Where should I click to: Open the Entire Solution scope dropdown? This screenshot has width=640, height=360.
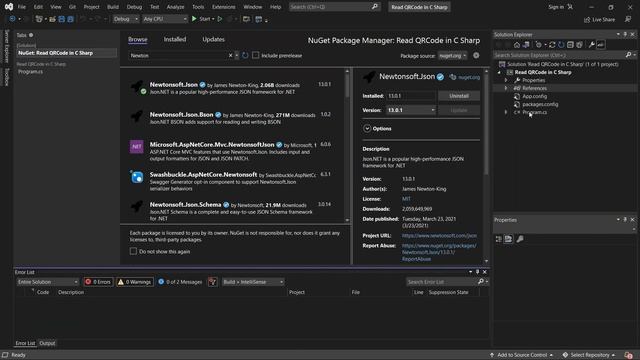tap(47, 282)
